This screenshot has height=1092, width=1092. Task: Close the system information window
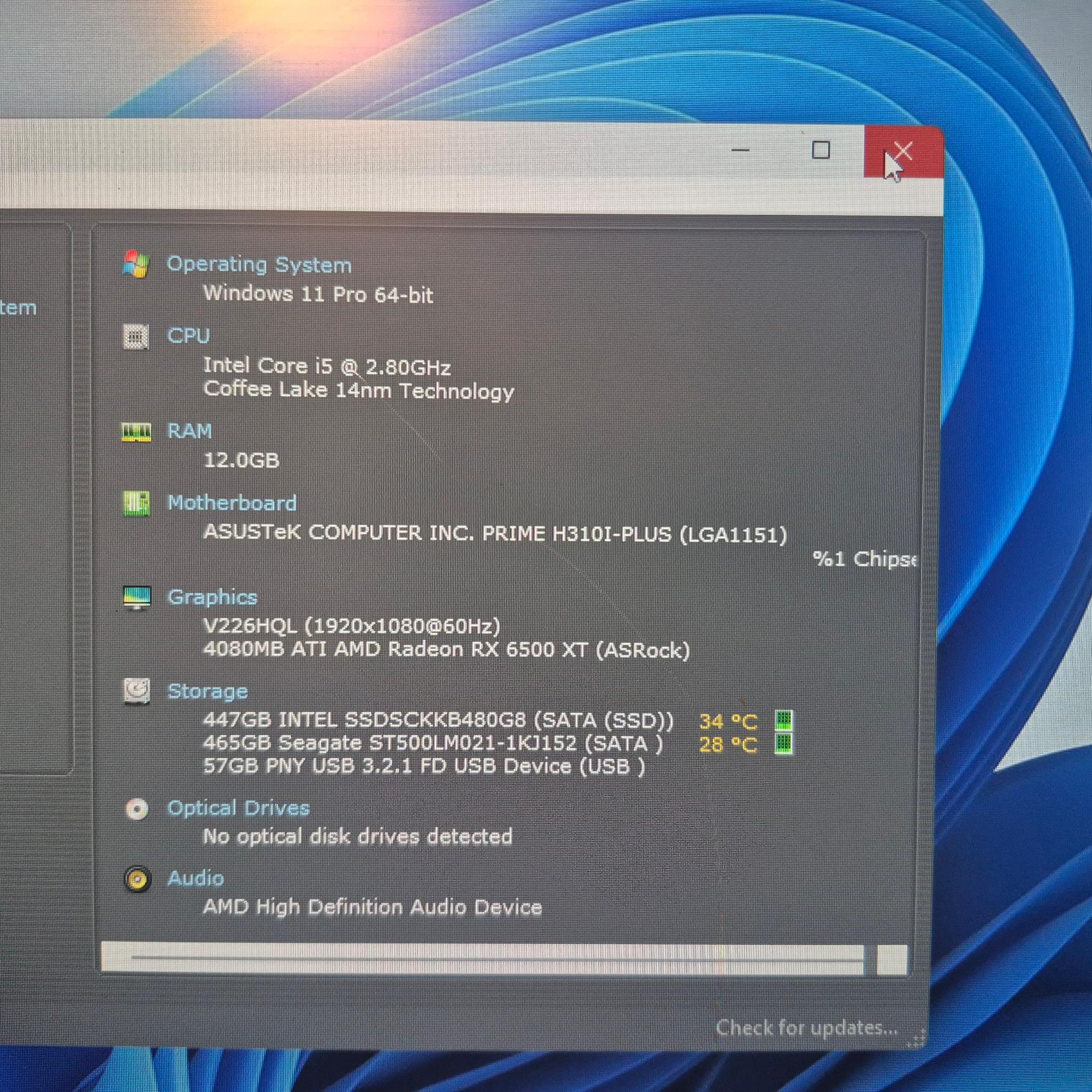tap(903, 152)
